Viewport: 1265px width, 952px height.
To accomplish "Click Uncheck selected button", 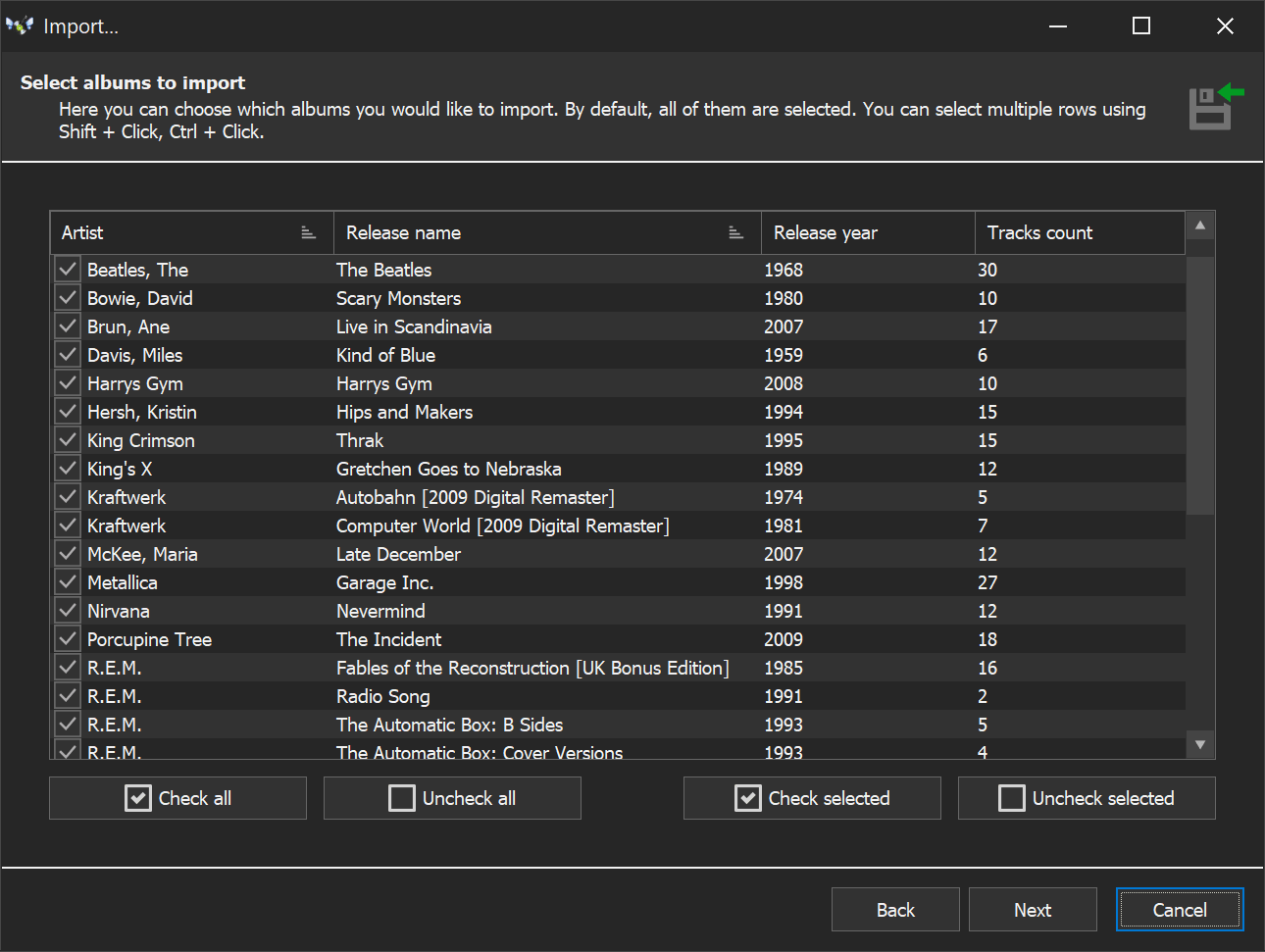I will tap(1087, 798).
